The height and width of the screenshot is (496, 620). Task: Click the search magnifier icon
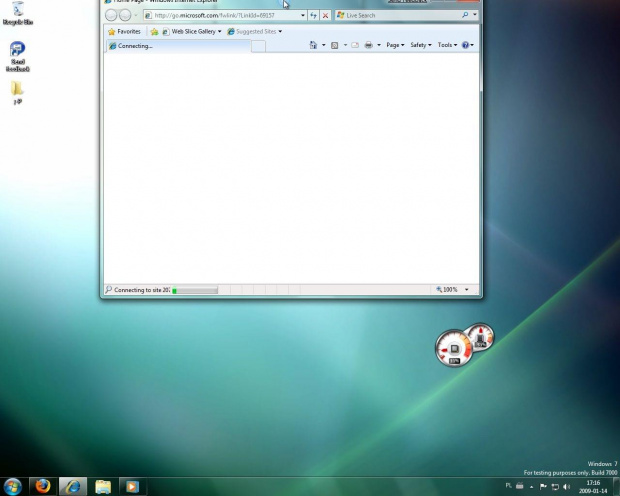coord(465,15)
